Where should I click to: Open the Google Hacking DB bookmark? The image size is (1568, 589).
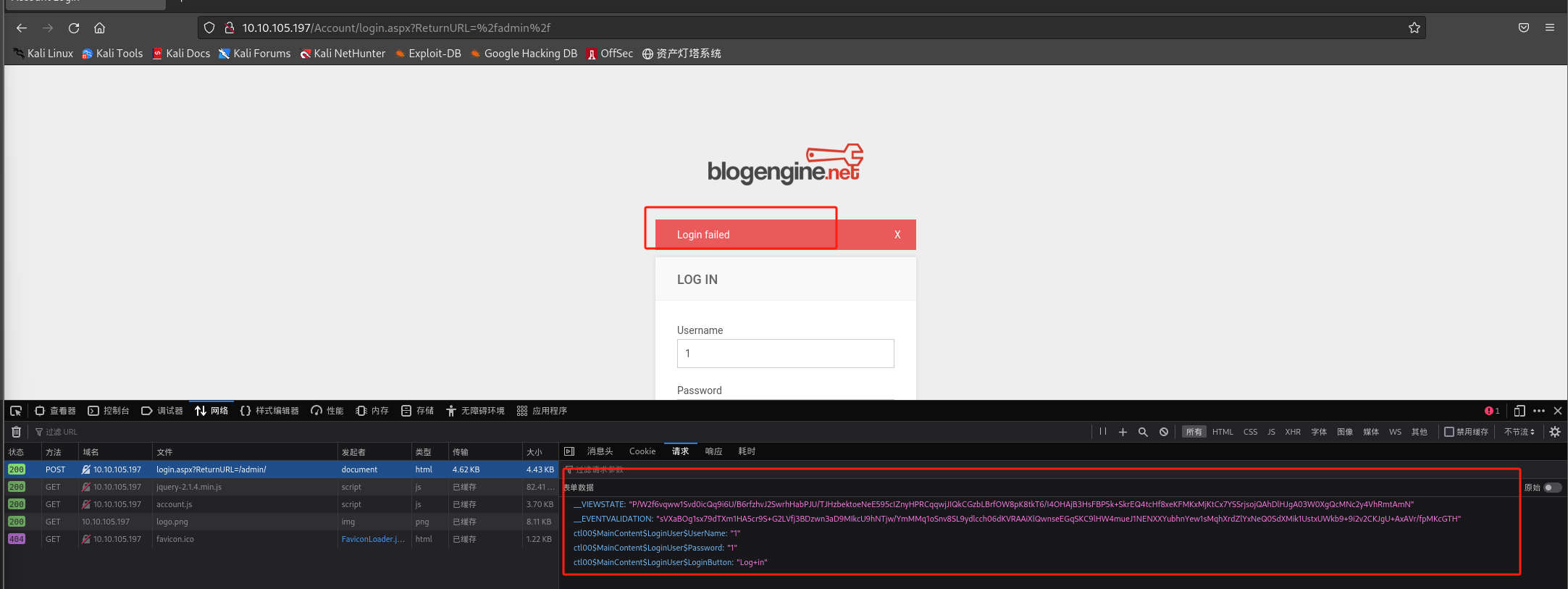tap(524, 54)
